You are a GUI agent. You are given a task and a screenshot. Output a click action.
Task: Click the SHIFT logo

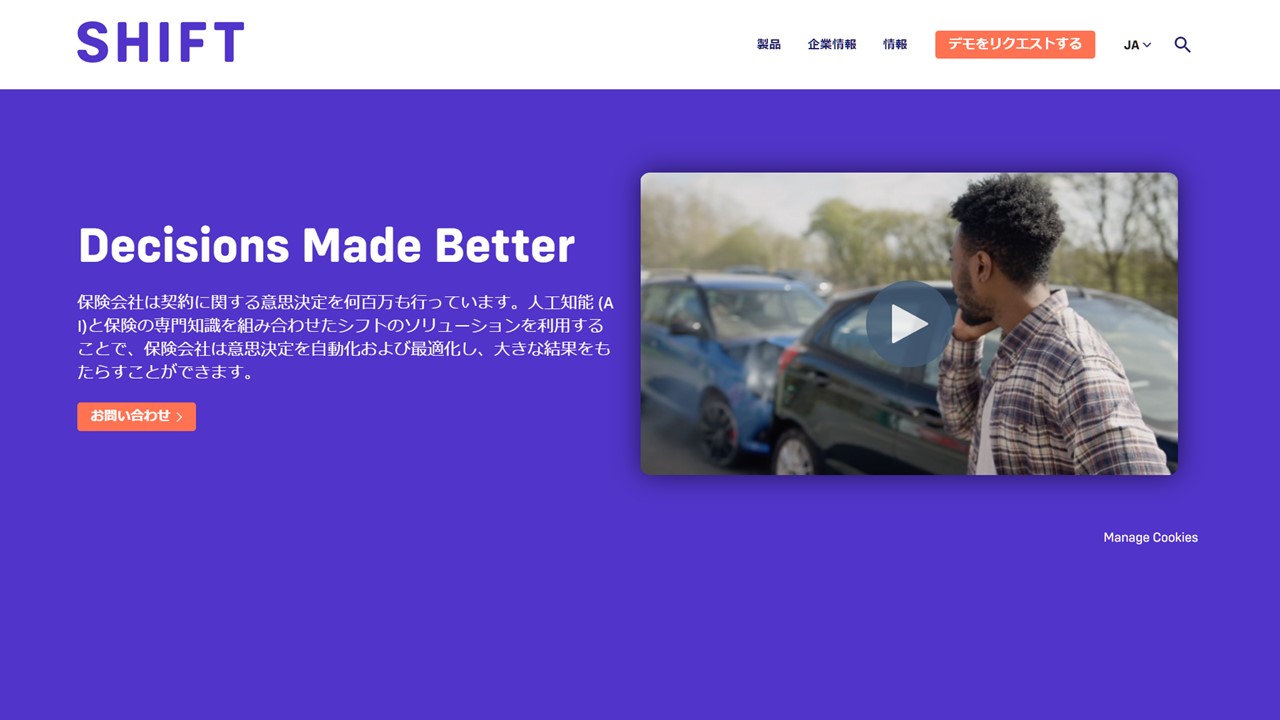point(160,42)
